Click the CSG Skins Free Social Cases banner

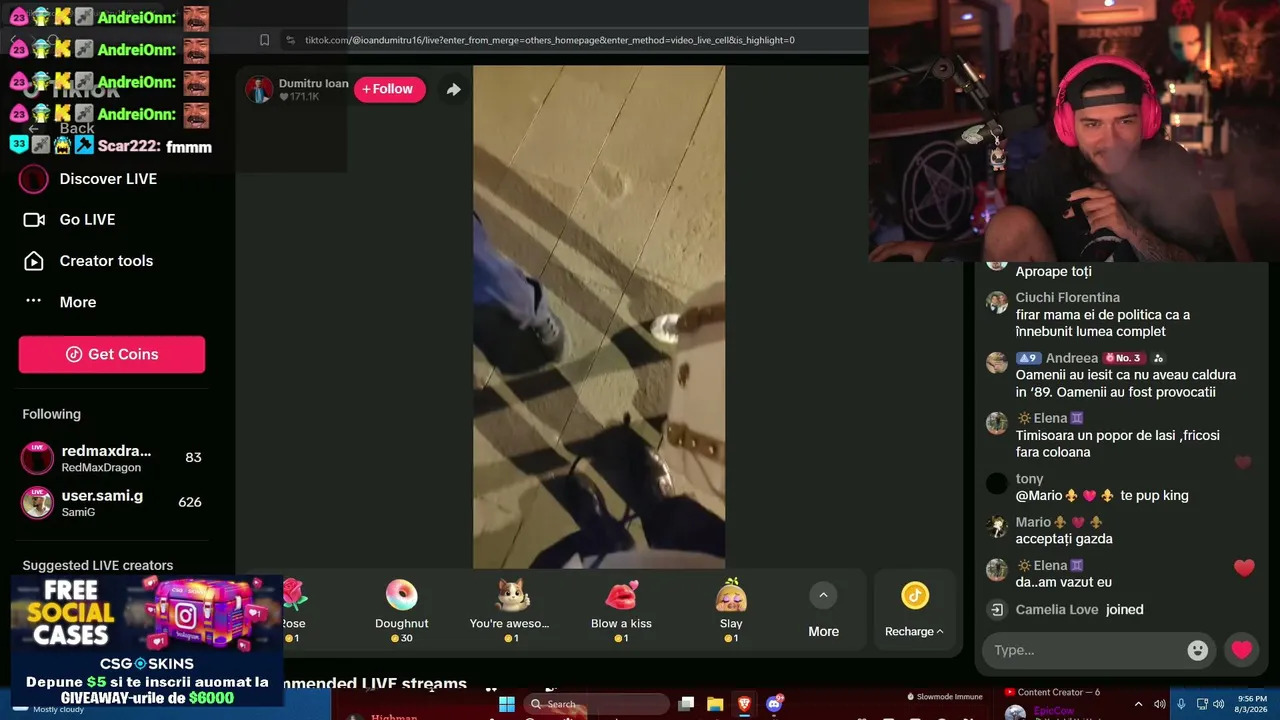pos(147,640)
